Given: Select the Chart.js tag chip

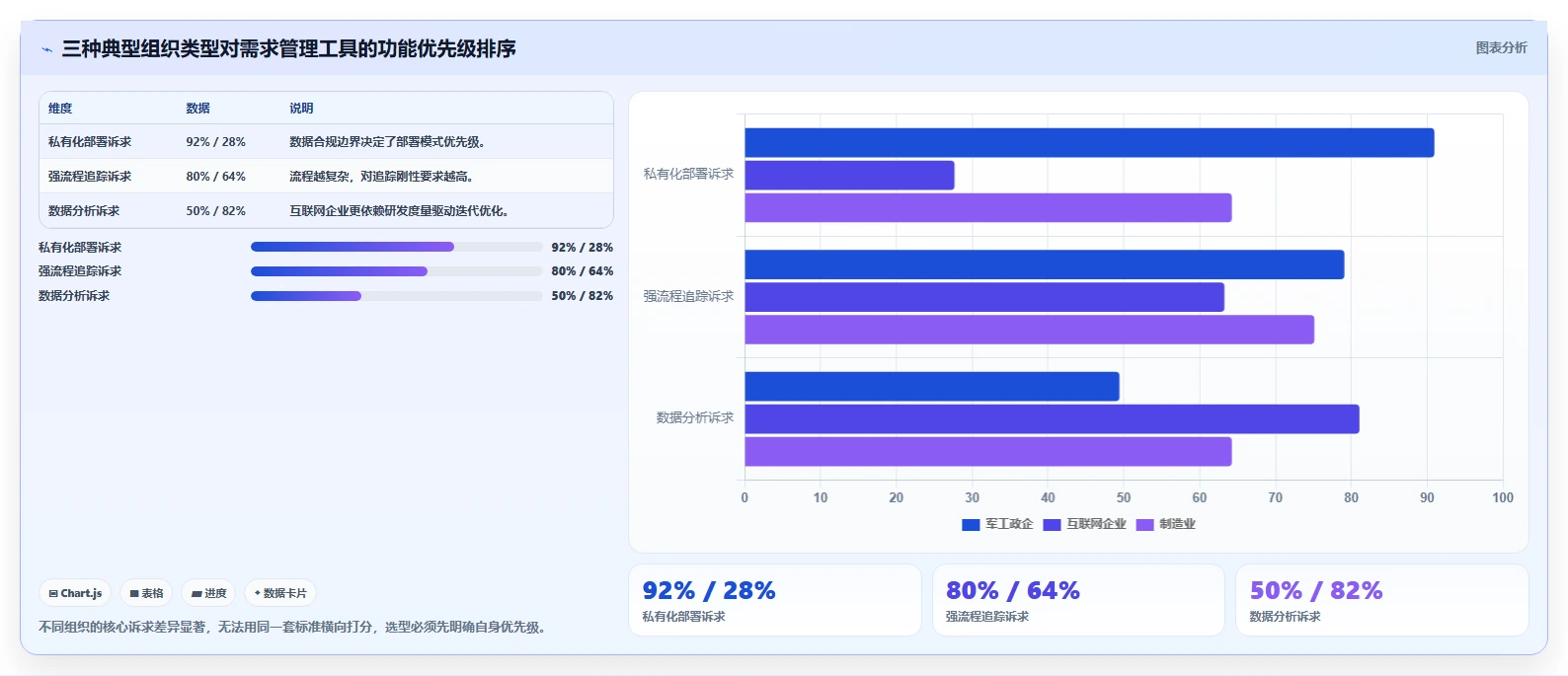Looking at the screenshot, I should coord(75,593).
